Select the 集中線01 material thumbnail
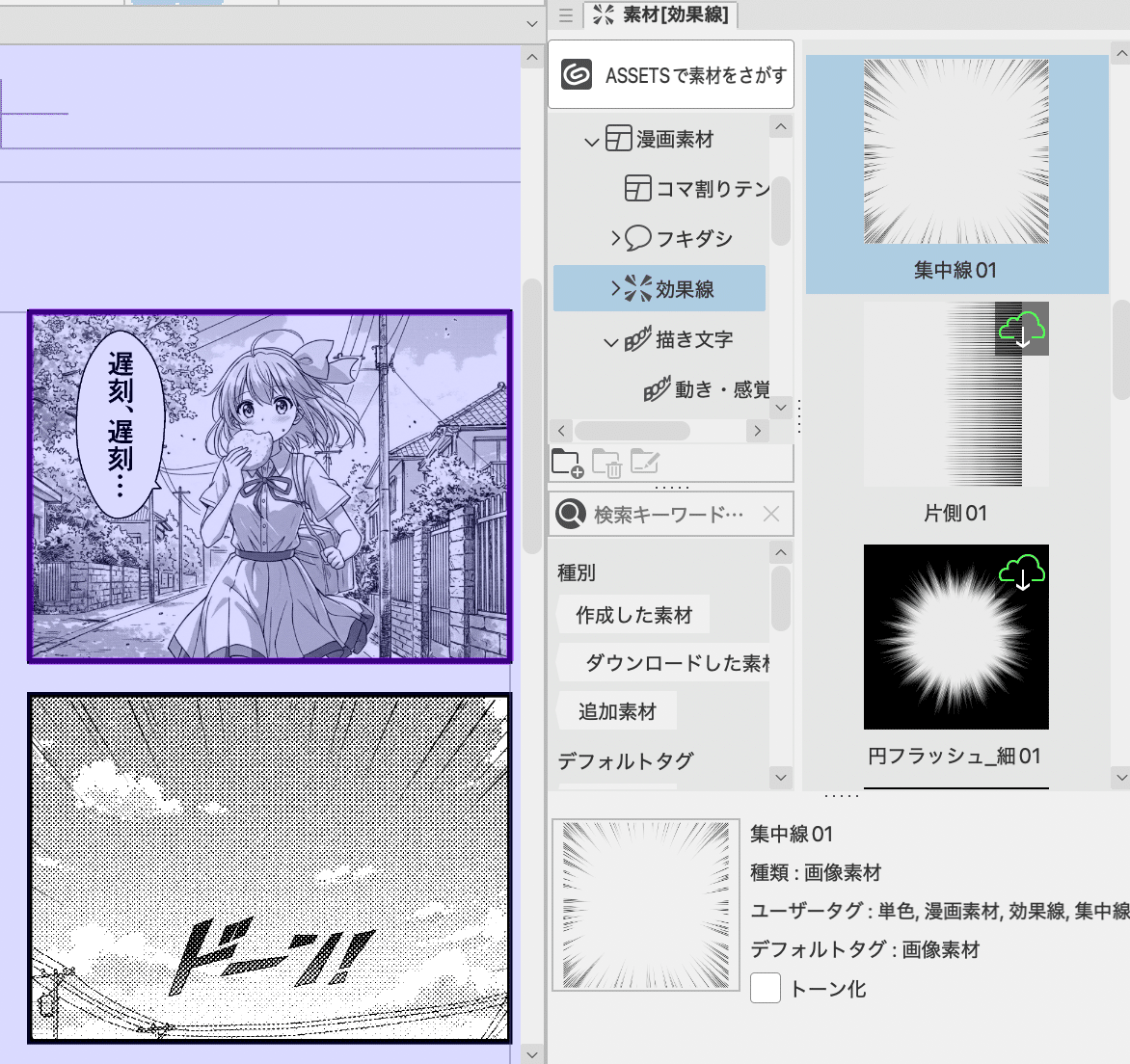The height and width of the screenshot is (1064, 1130). (955, 150)
